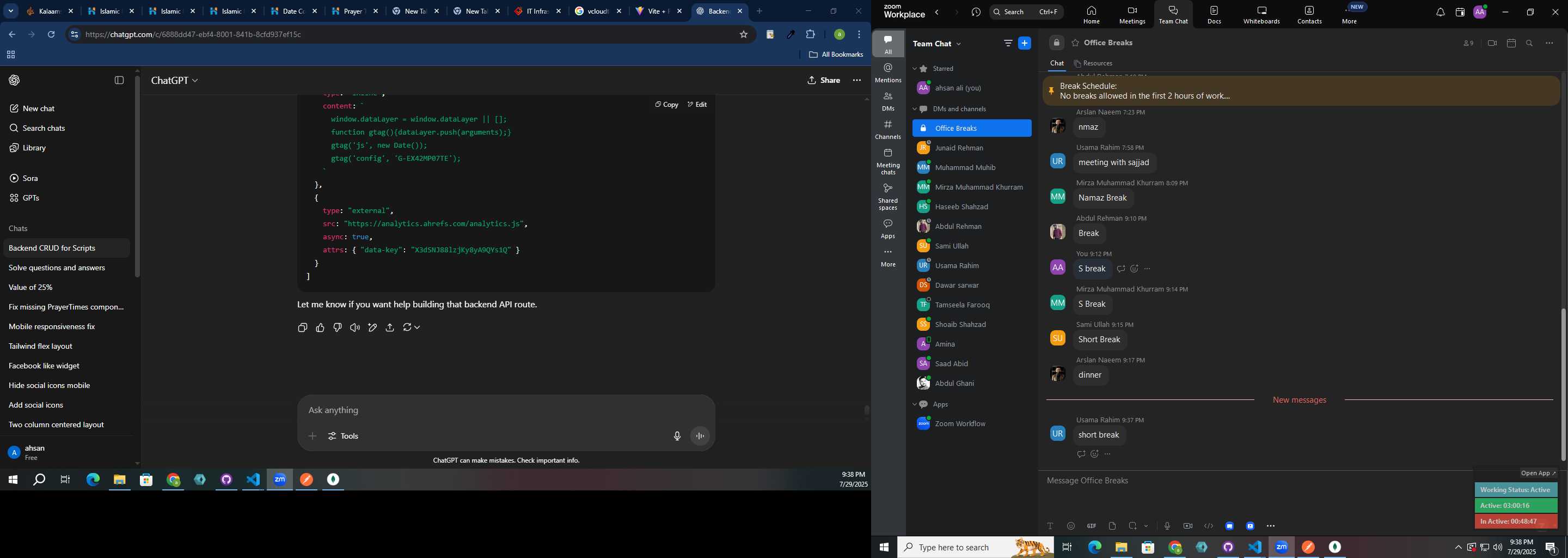This screenshot has width=1568, height=558.
Task: Collapse the DMs and channels section
Action: [914, 109]
